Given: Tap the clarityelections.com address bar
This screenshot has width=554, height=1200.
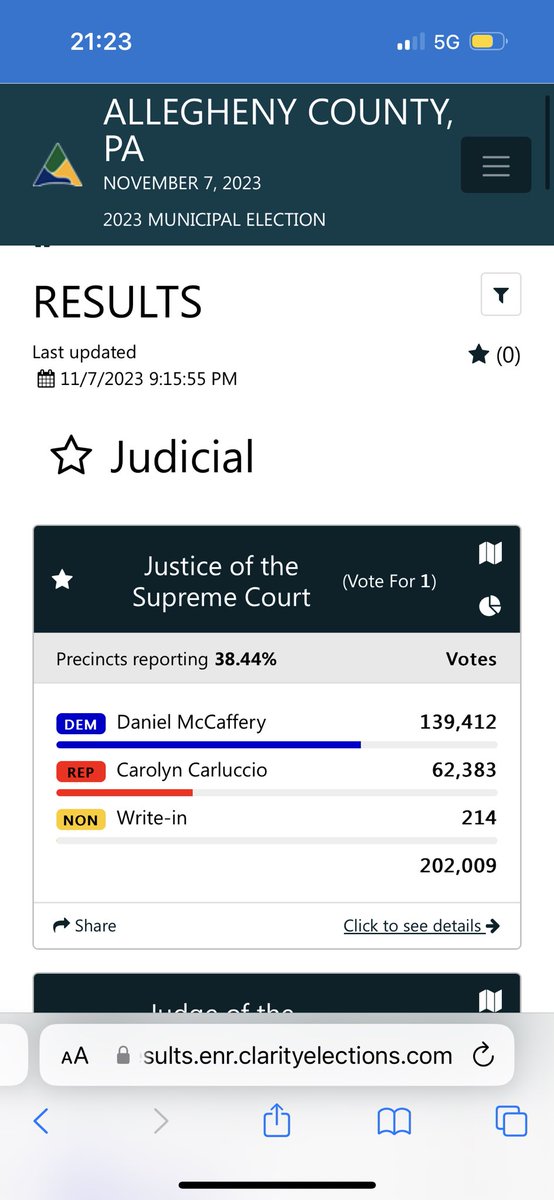Looking at the screenshot, I should [277, 1056].
